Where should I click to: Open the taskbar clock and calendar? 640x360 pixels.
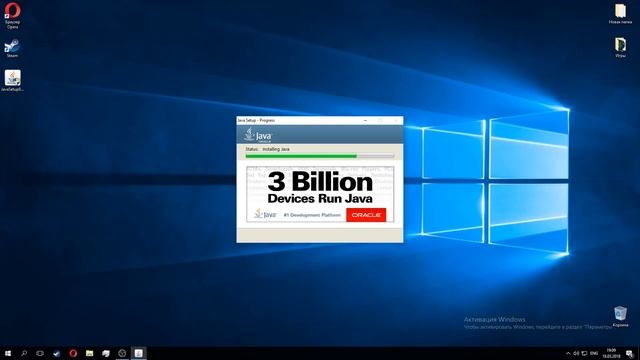pyautogui.click(x=611, y=353)
